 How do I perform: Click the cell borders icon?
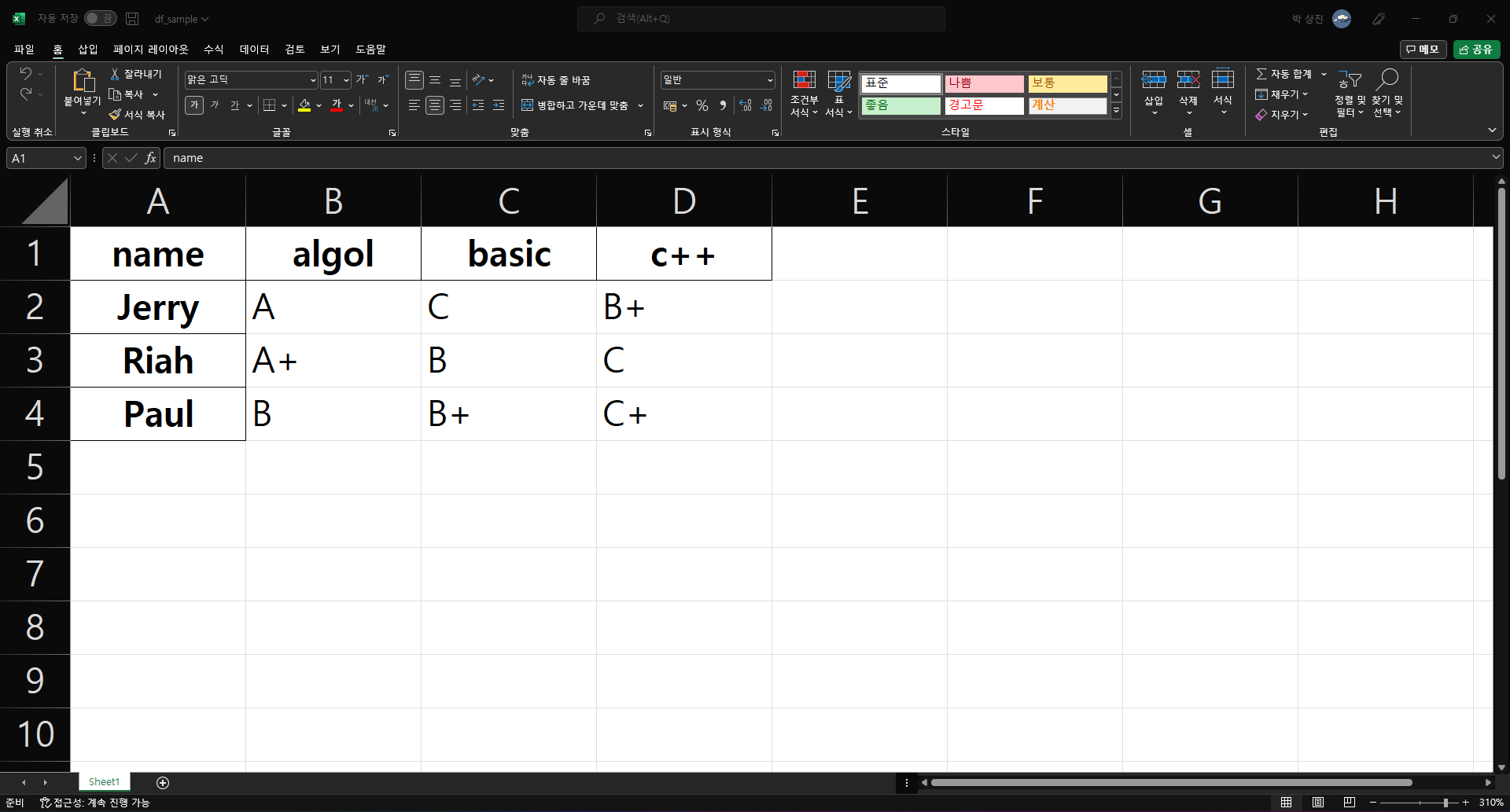point(269,105)
